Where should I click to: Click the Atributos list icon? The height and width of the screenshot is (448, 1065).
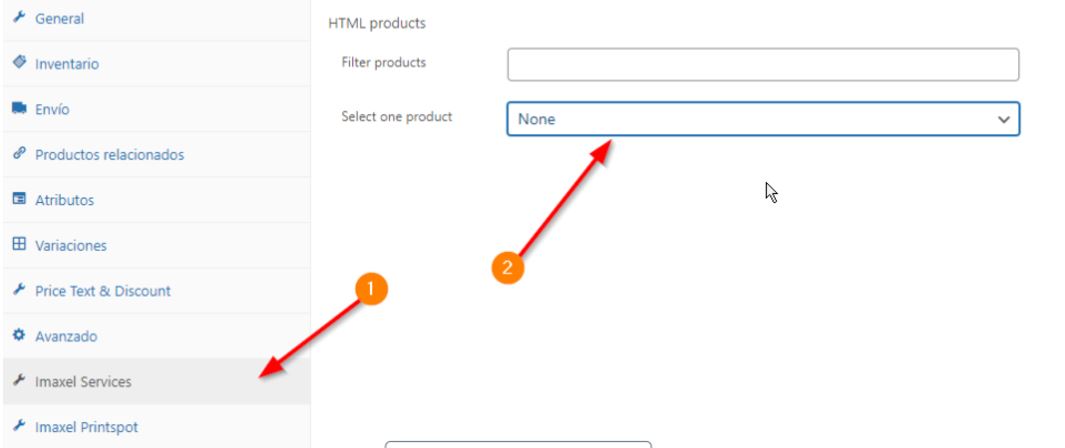(x=18, y=200)
